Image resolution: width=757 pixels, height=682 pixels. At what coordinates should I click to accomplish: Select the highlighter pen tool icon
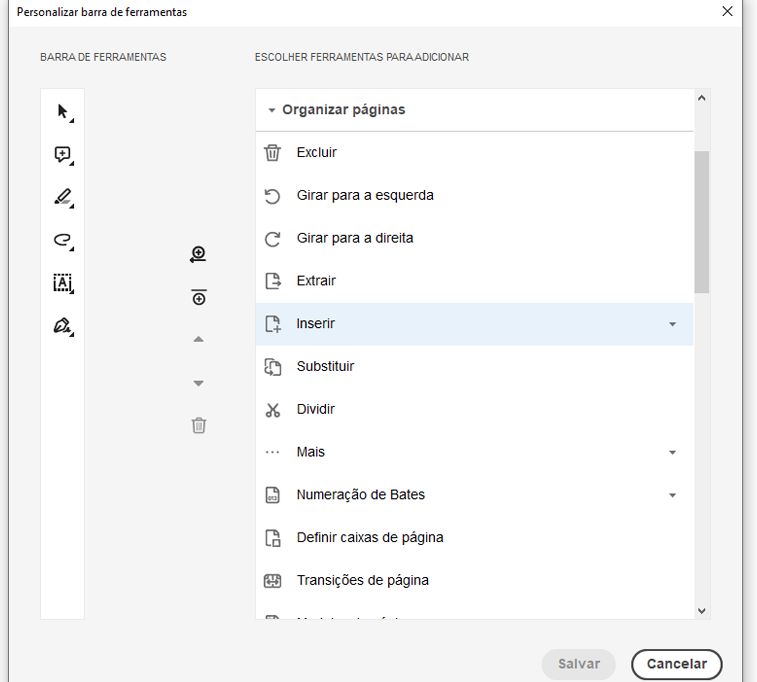[x=63, y=198]
